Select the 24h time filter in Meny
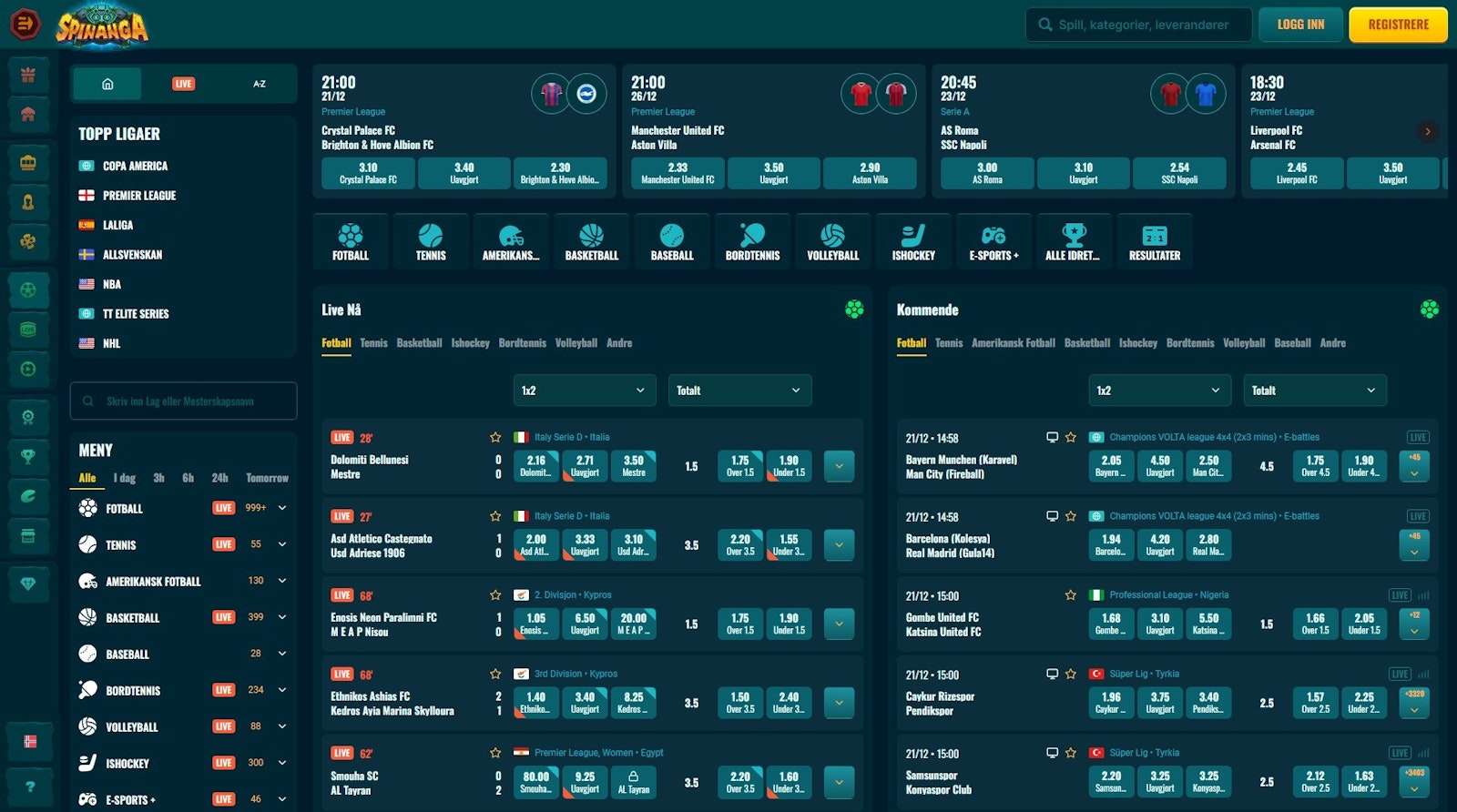The image size is (1457, 812). pyautogui.click(x=219, y=478)
